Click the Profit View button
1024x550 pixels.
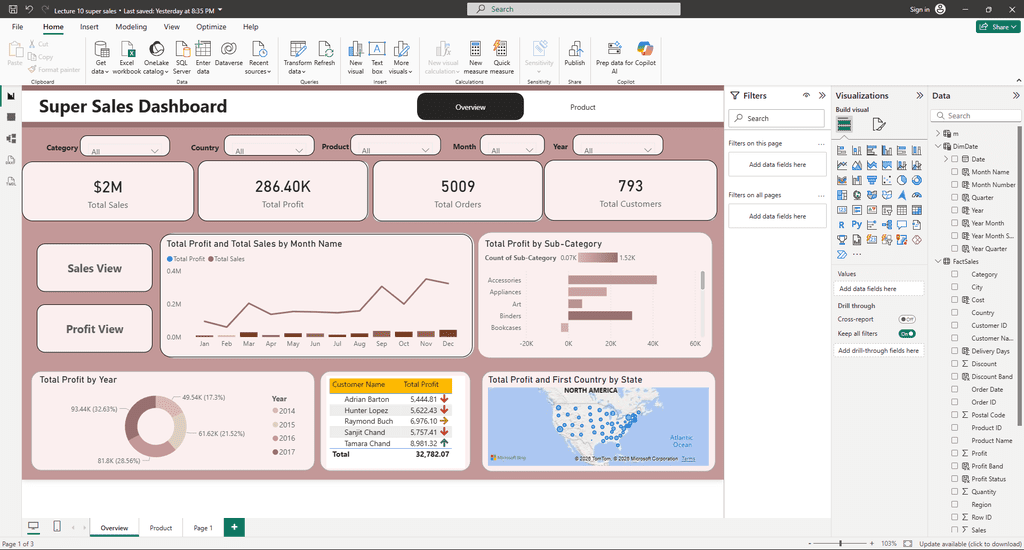coord(95,329)
